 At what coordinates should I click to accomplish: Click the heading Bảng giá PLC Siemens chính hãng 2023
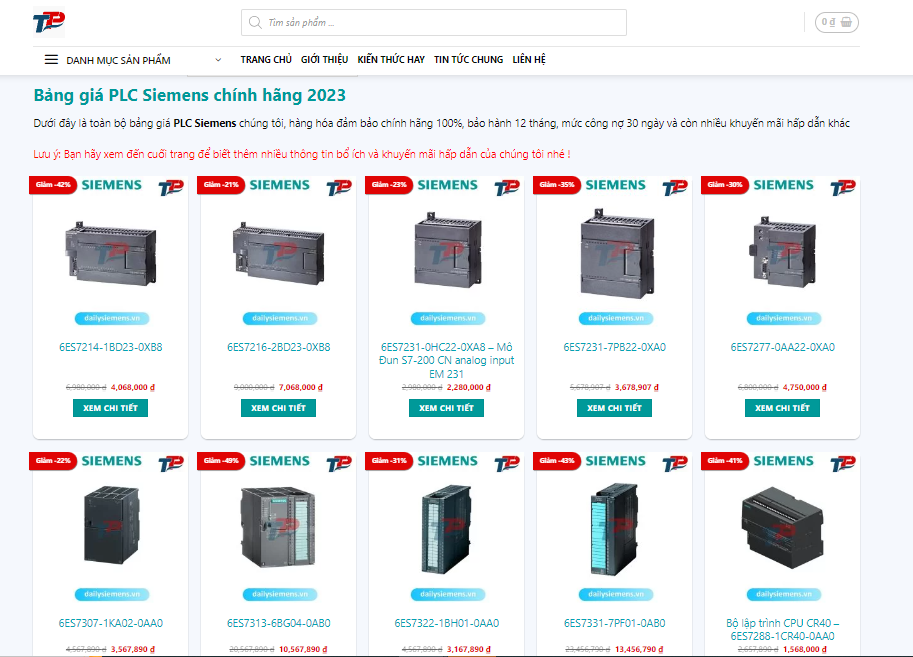coord(189,95)
